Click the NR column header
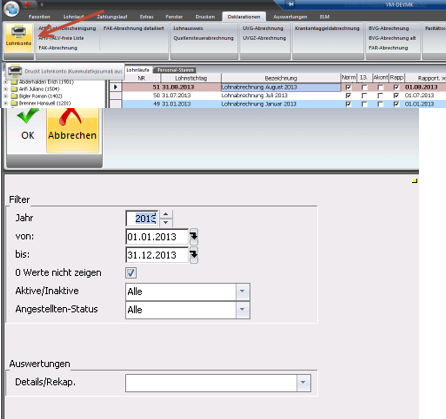Screen dimensions: 446x419 141,78
